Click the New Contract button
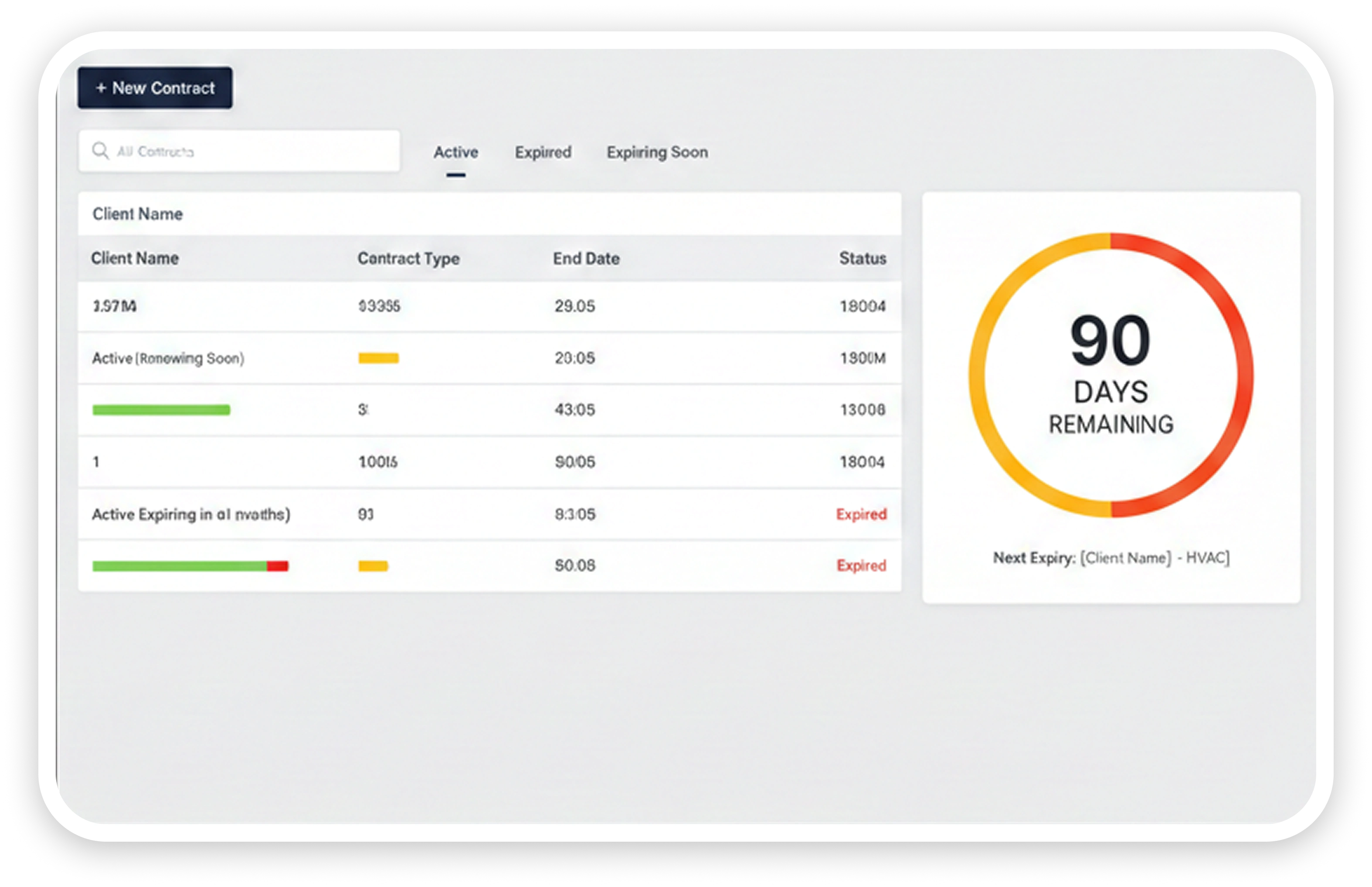 point(155,88)
